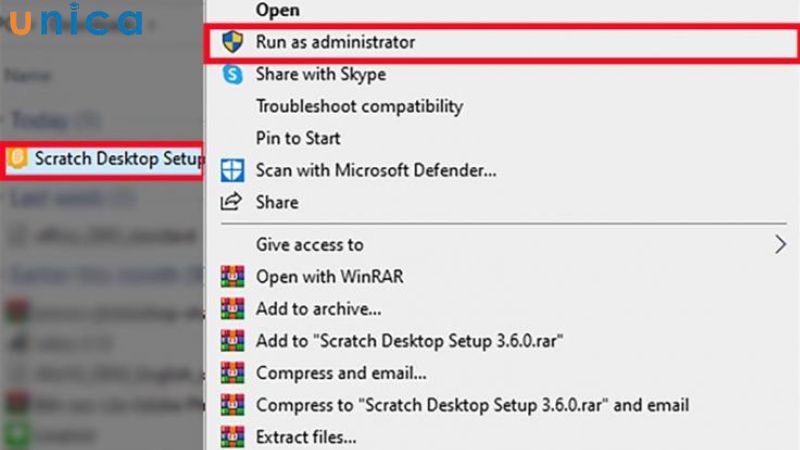This screenshot has height=450, width=800.
Task: Click the Share arrow icon
Action: pyautogui.click(x=233, y=202)
